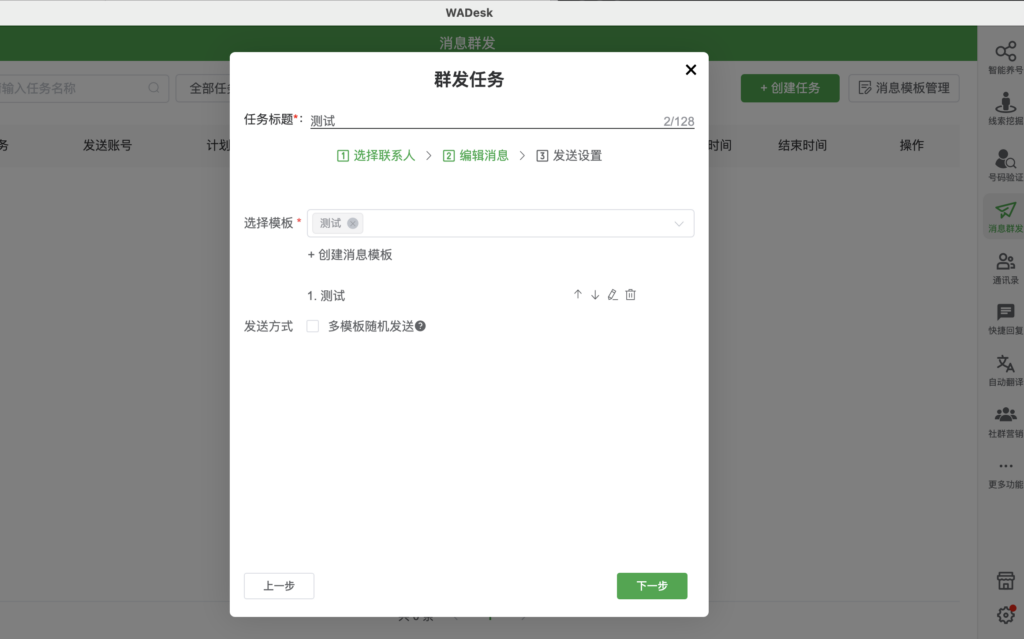Open settings gear in sidebar
Image resolution: width=1024 pixels, height=639 pixels.
click(1006, 614)
